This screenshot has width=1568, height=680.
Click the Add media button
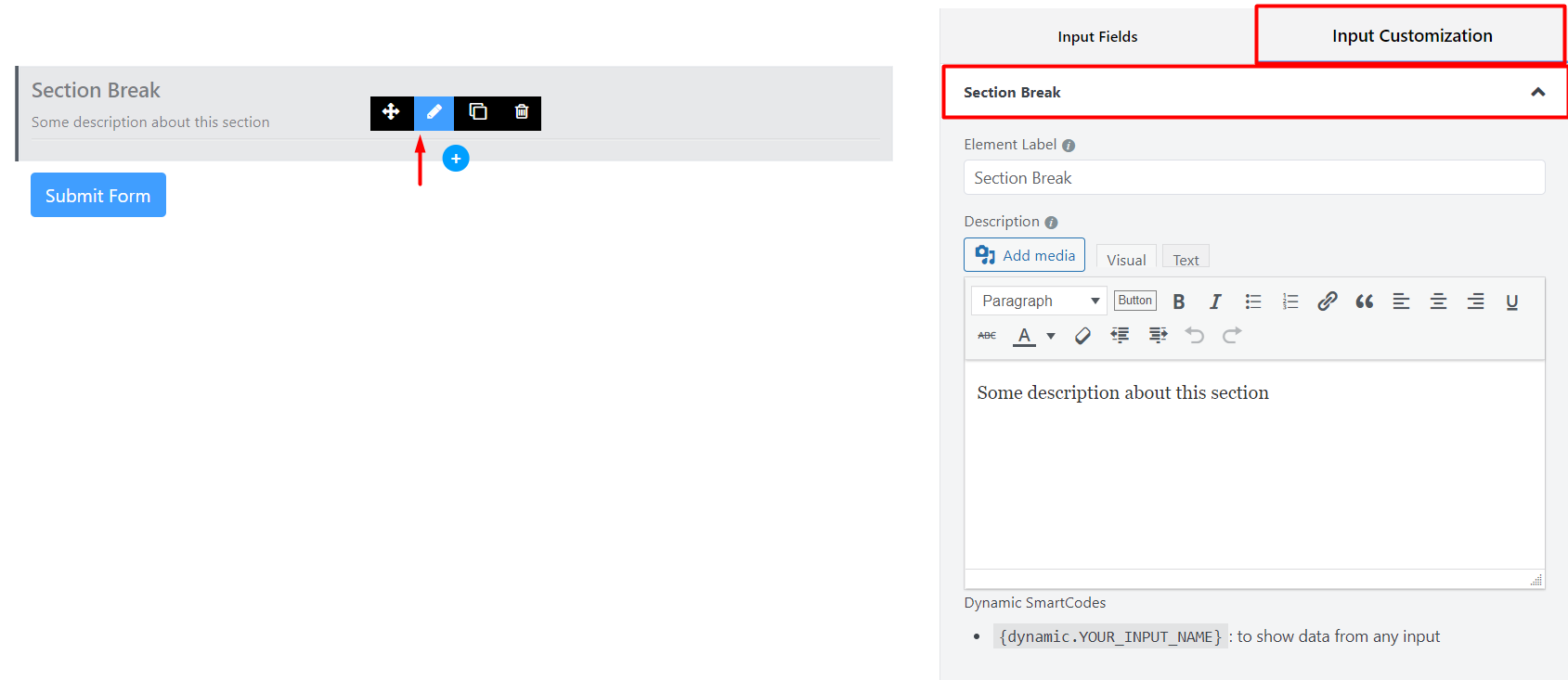[x=1024, y=255]
